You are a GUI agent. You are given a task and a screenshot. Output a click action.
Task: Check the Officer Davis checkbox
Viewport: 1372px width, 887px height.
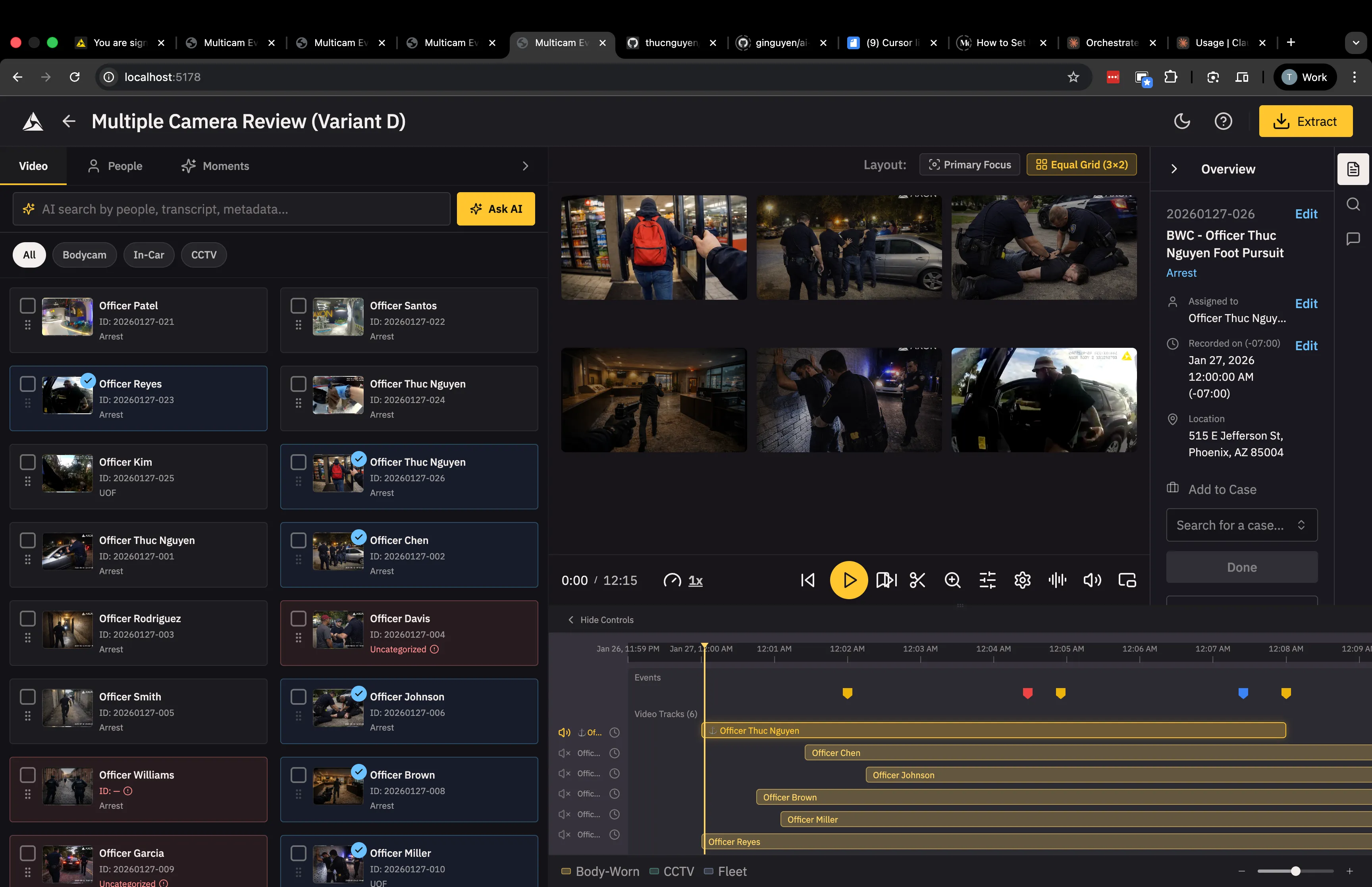click(298, 618)
